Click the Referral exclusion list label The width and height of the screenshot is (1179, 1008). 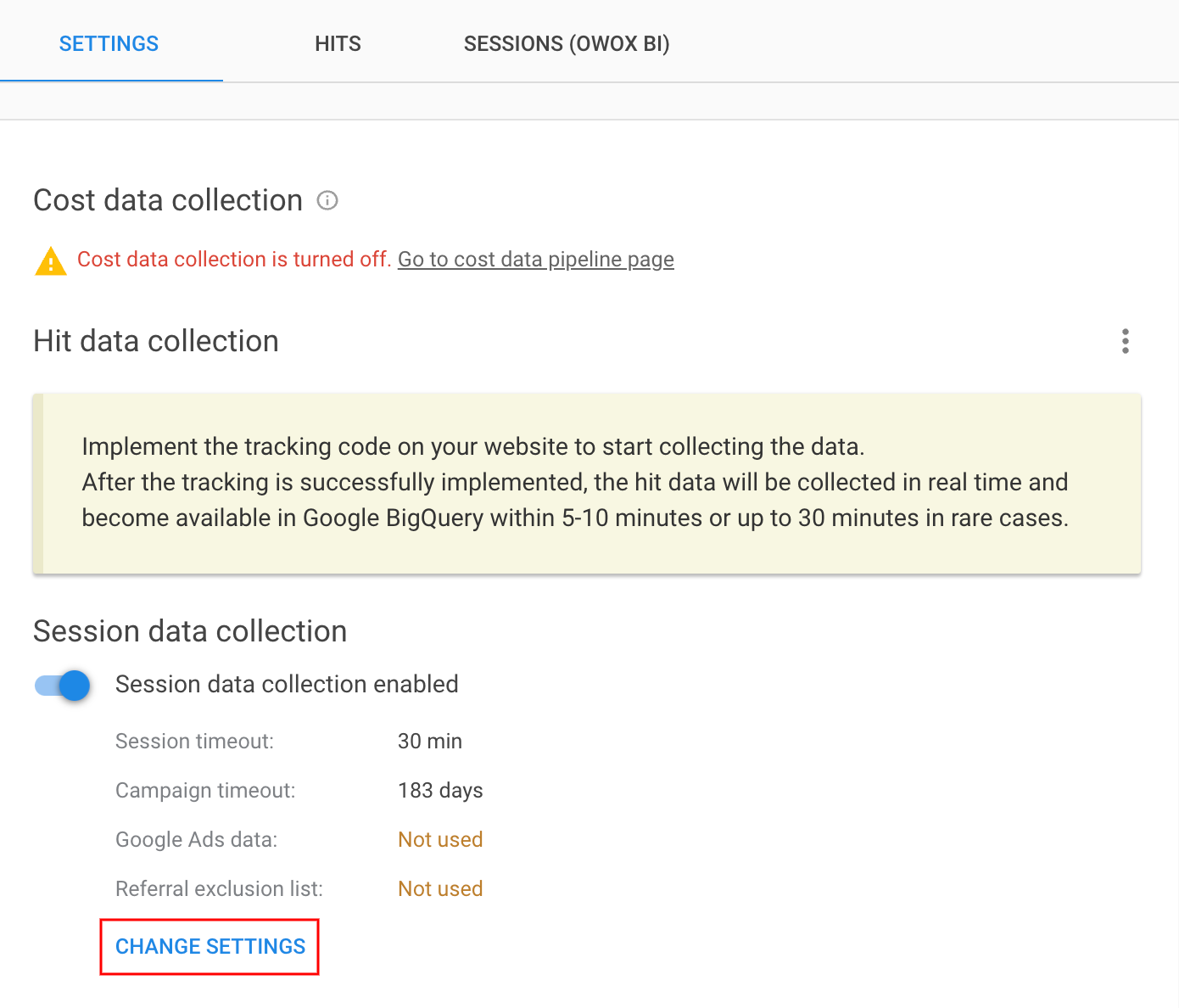pos(219,888)
